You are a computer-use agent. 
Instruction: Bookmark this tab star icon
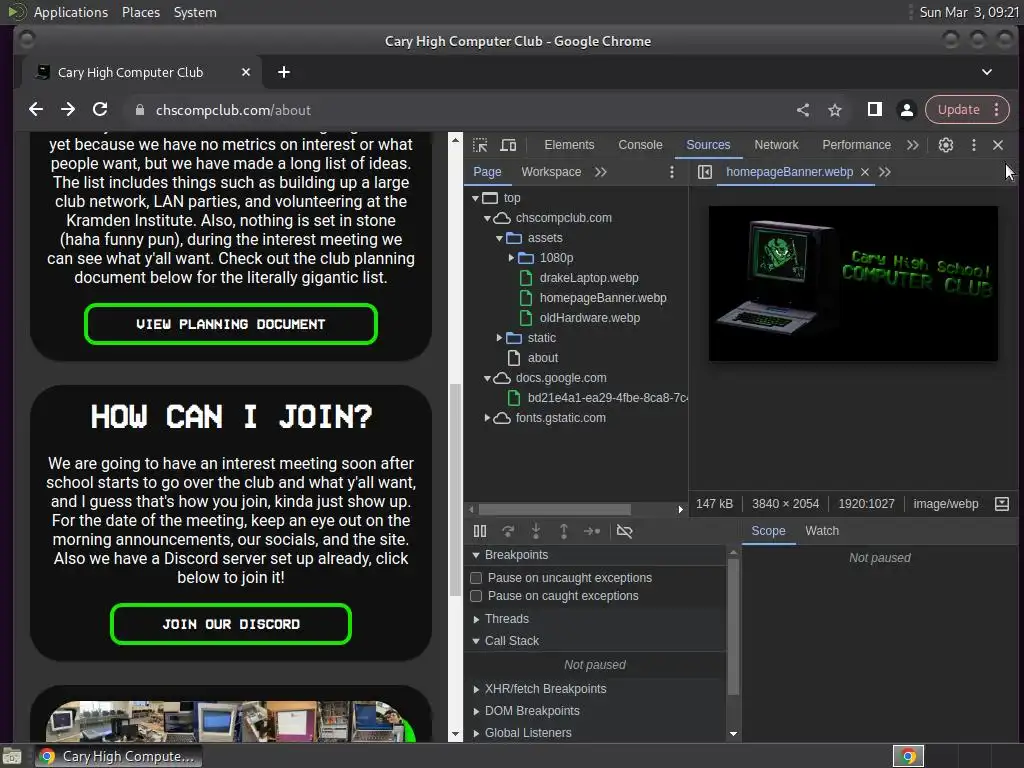(835, 110)
